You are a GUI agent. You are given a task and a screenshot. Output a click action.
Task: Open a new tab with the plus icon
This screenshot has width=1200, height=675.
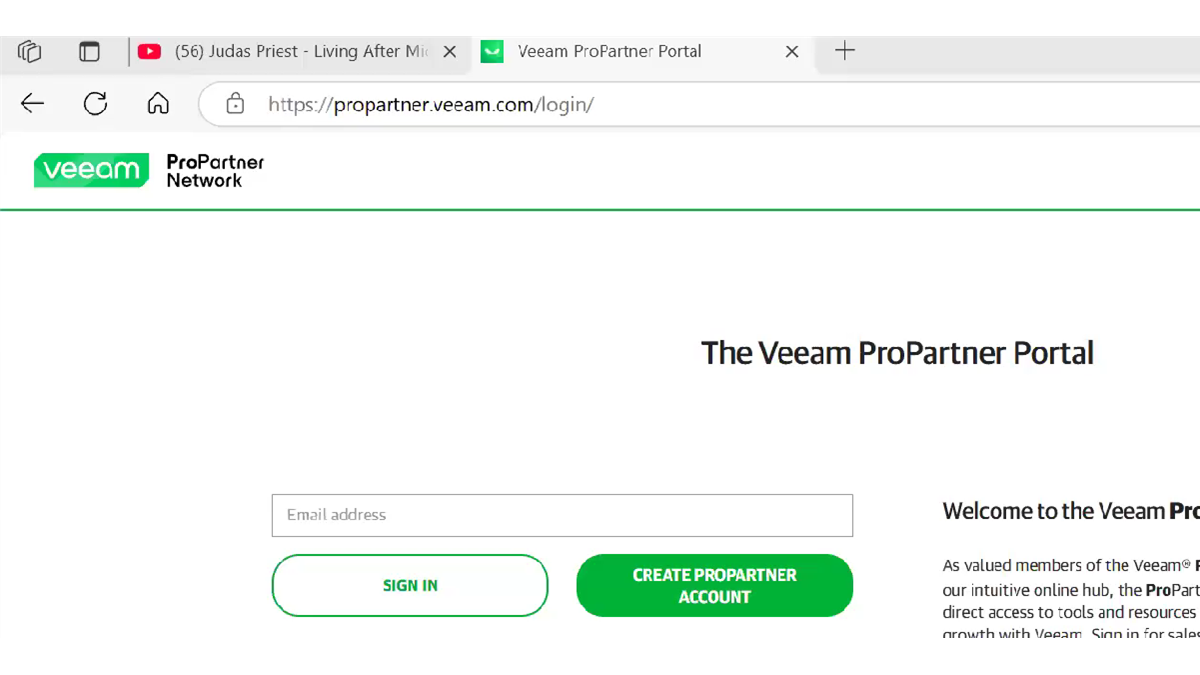845,51
